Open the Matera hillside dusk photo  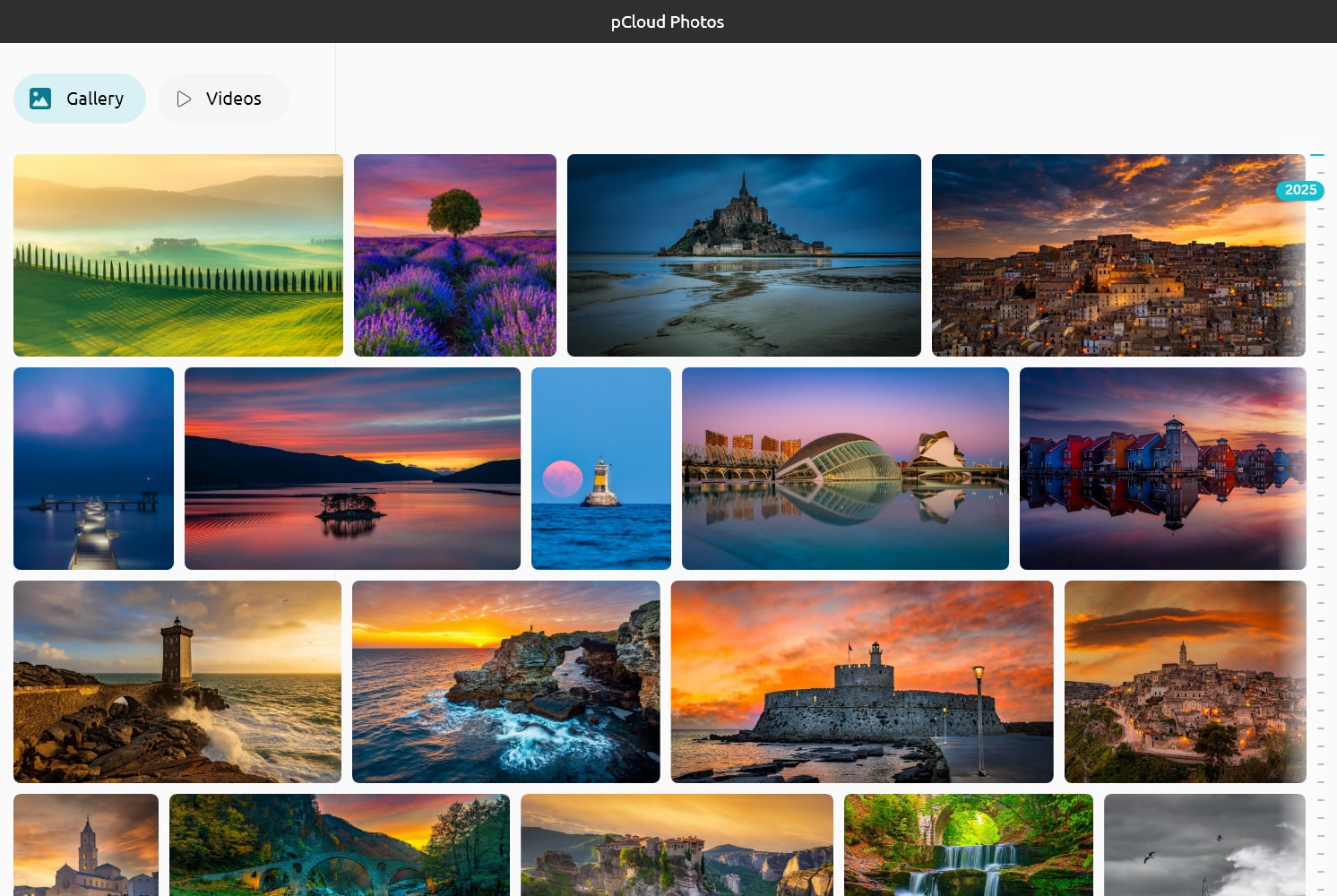1186,682
